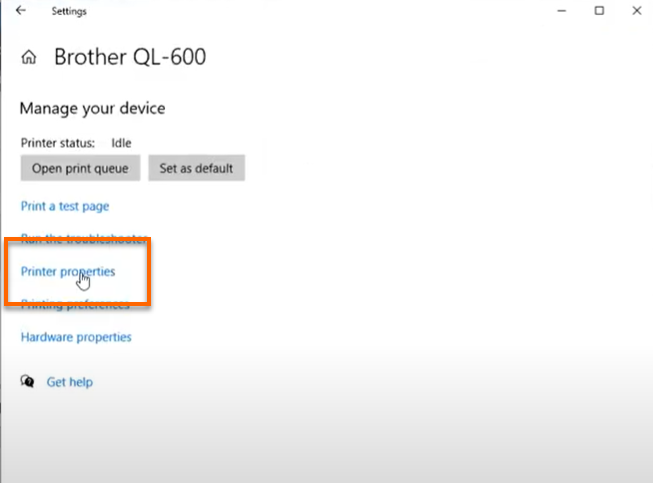The width and height of the screenshot is (653, 483).
Task: Click the Home icon beside printer name
Action: pyautogui.click(x=29, y=57)
